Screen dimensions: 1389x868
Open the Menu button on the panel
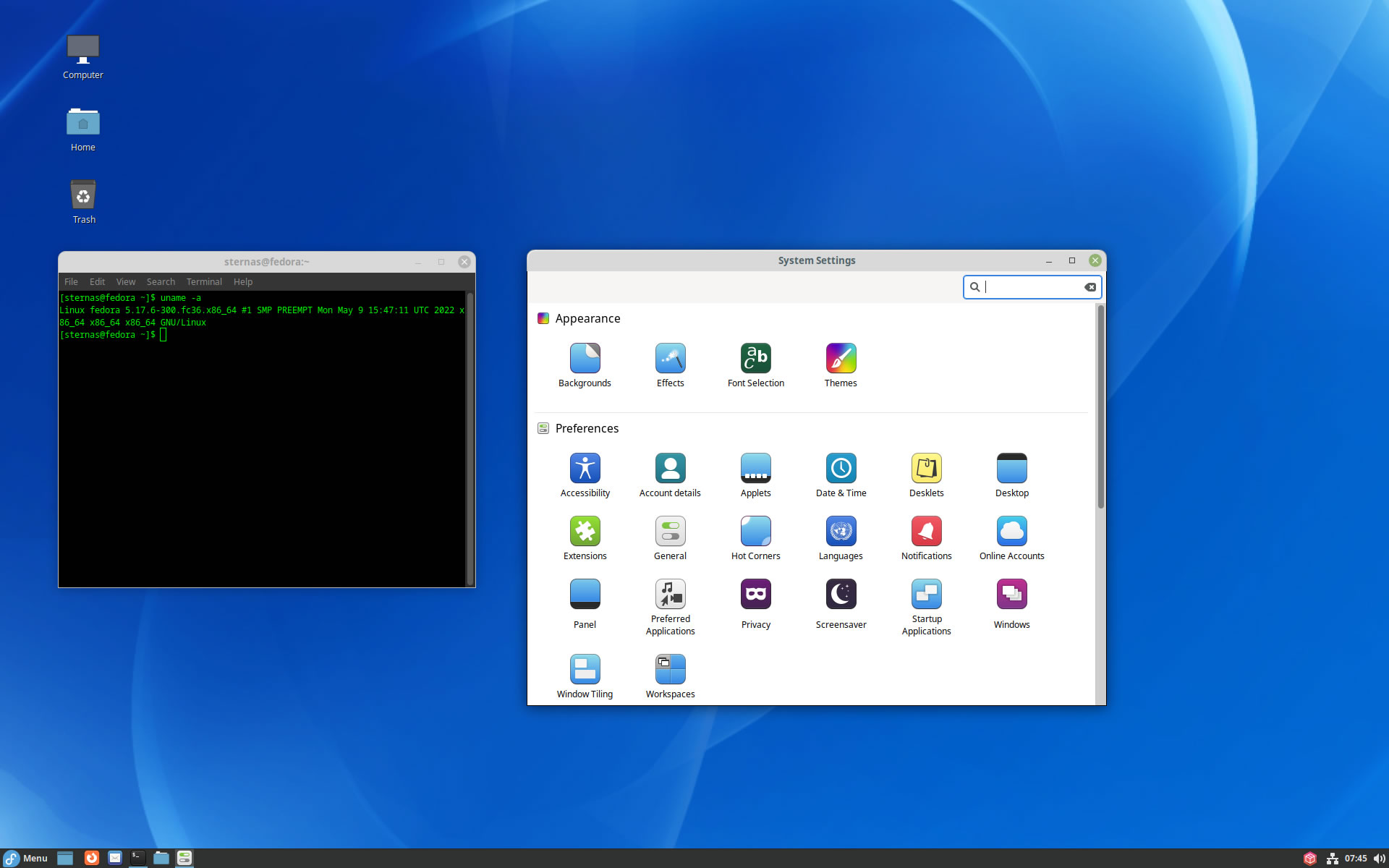pyautogui.click(x=26, y=859)
